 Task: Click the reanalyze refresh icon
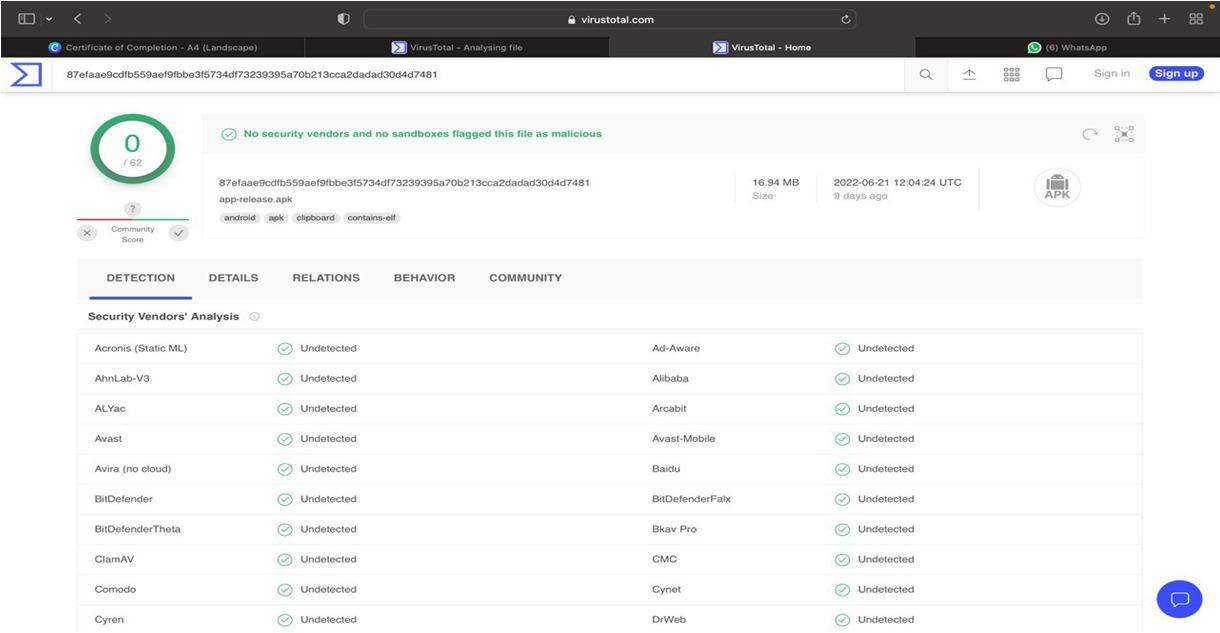tap(1090, 134)
